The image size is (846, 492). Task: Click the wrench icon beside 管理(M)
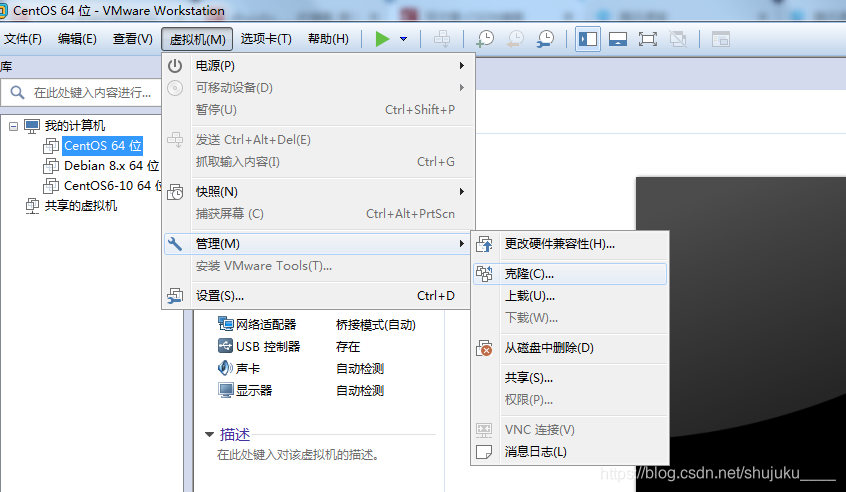click(175, 244)
